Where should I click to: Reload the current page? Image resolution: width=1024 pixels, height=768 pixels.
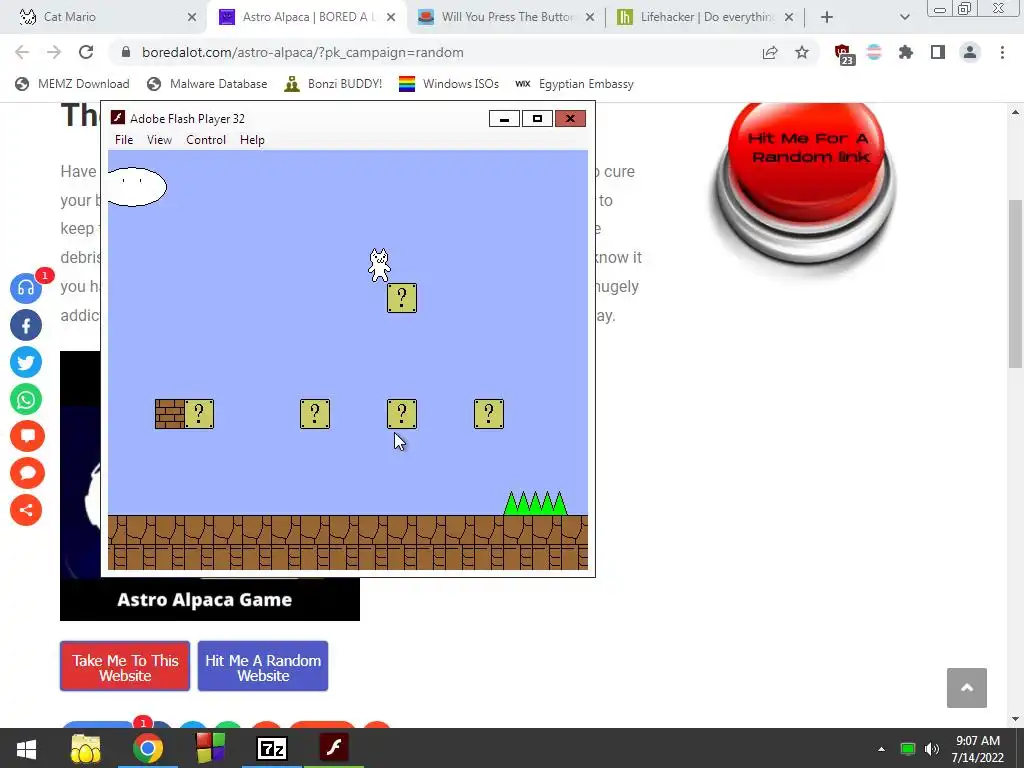pos(86,52)
